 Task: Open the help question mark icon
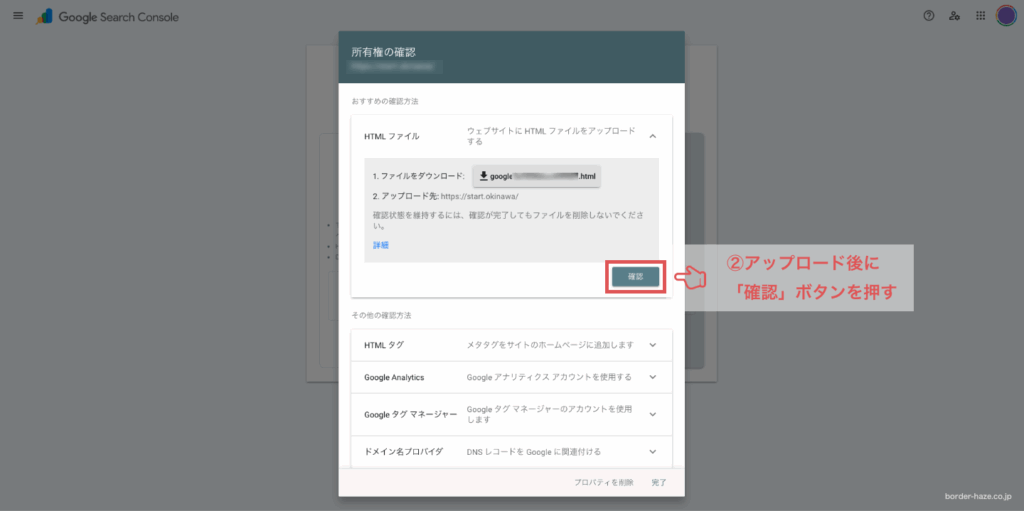tap(929, 16)
